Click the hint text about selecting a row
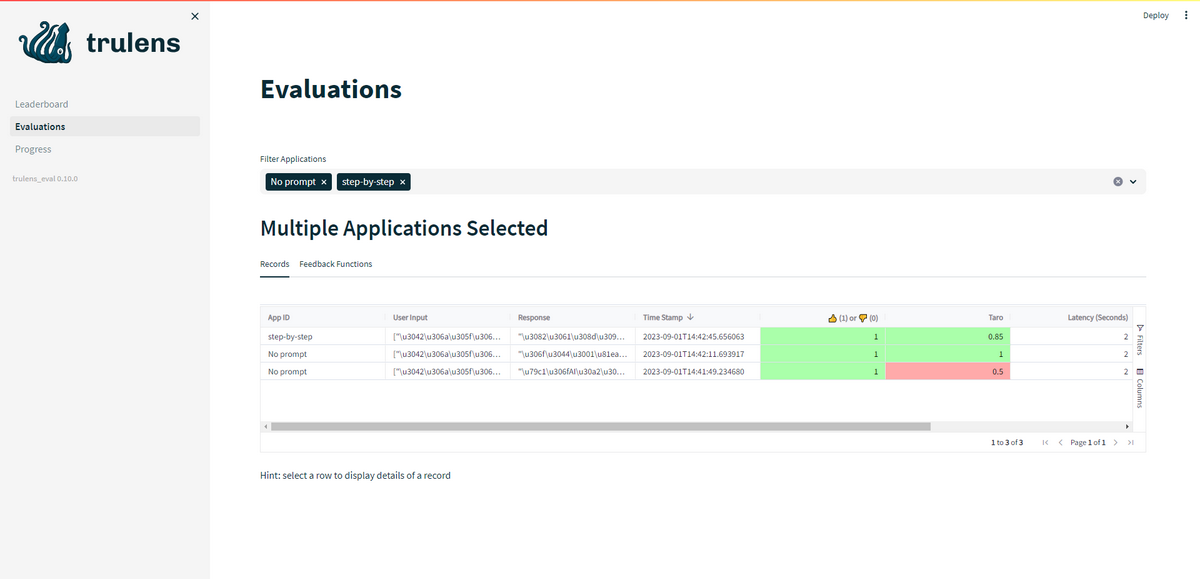This screenshot has height=579, width=1200. (355, 476)
